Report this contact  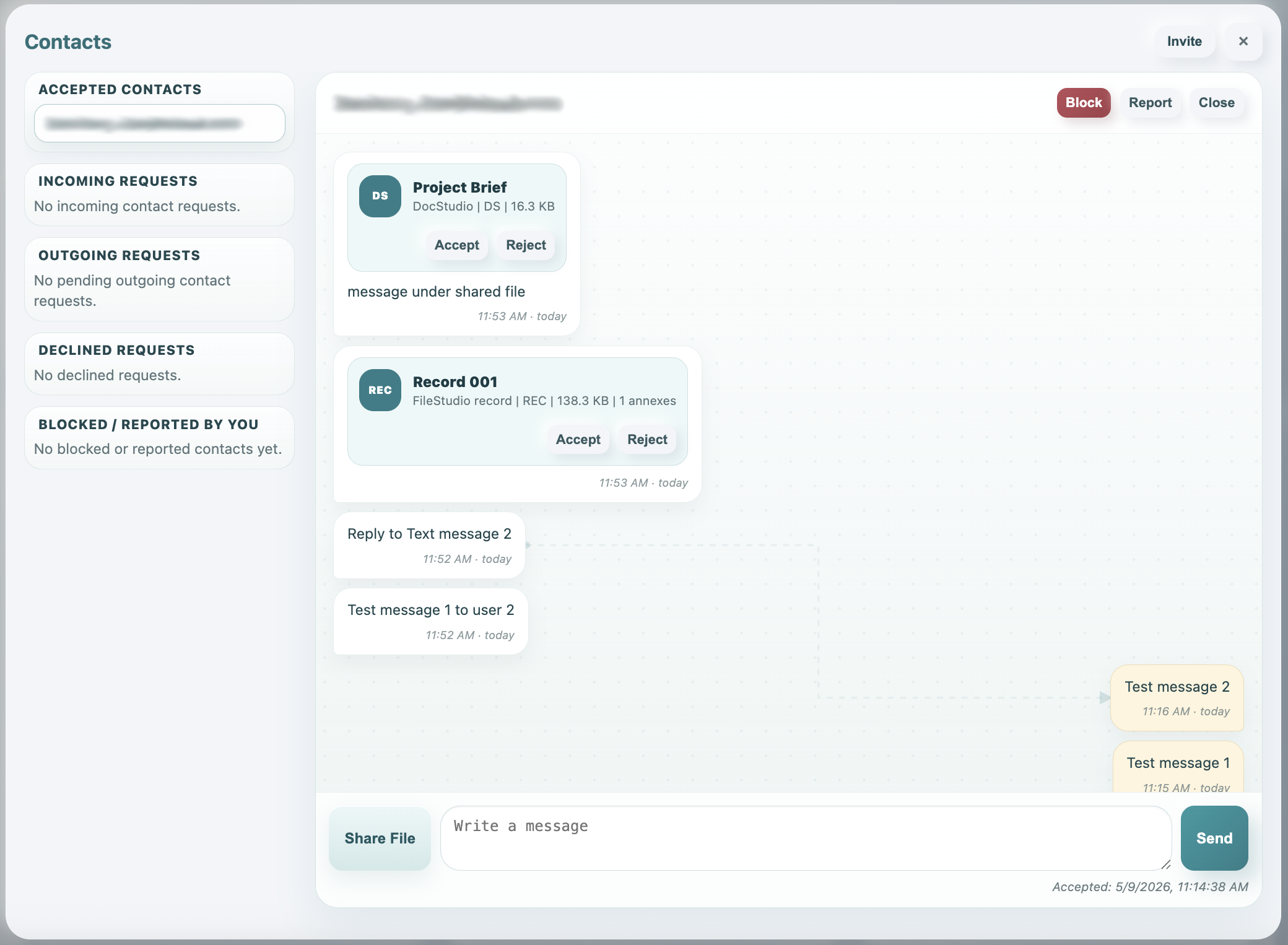1150,103
